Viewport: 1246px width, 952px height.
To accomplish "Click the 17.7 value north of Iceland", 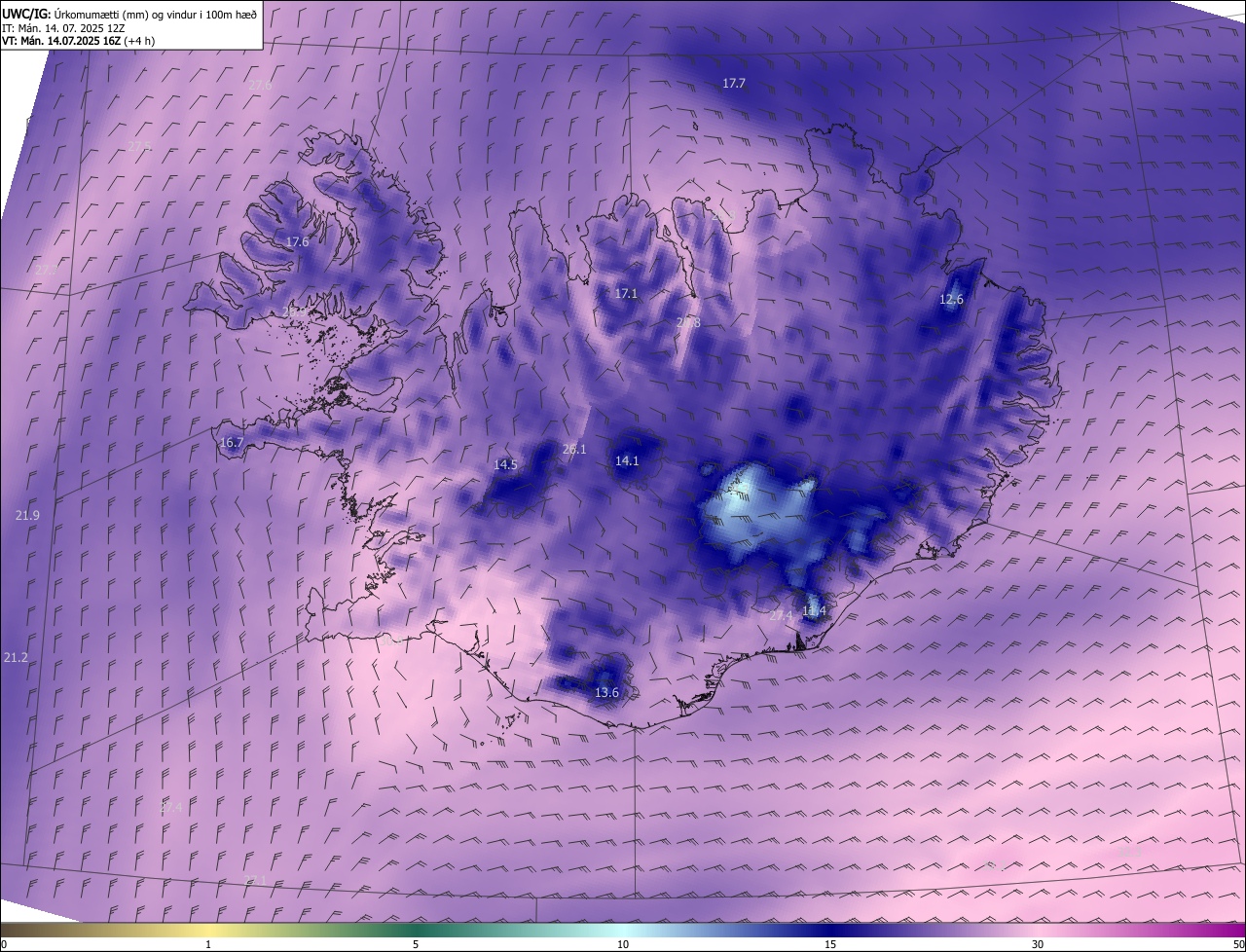I will pos(734,84).
